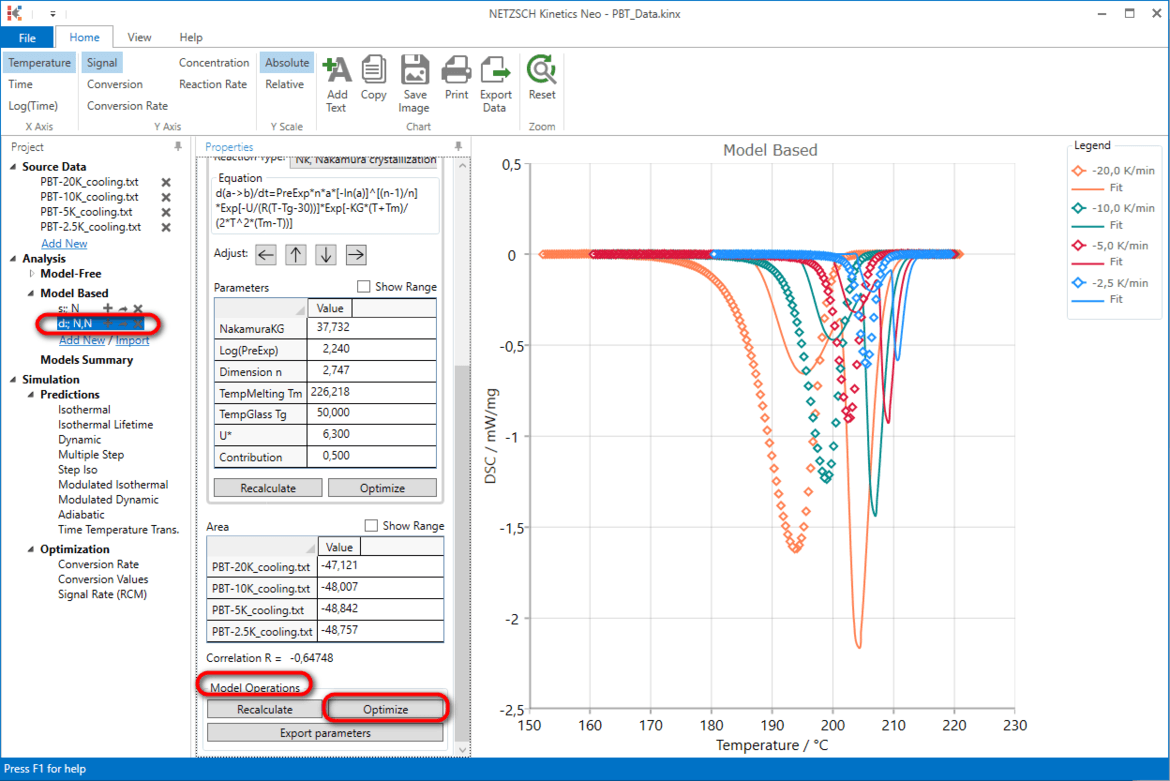This screenshot has width=1170, height=781.
Task: Click the Export Data icon
Action: click(x=495, y=84)
